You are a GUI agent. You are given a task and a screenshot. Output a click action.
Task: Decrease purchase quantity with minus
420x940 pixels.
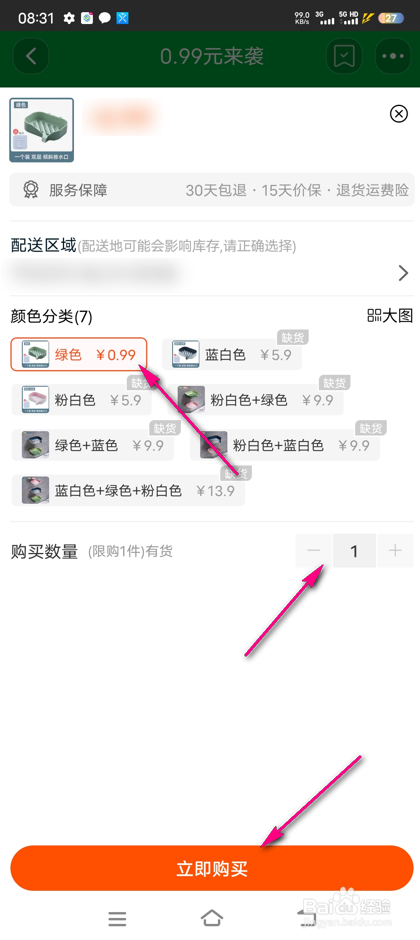[315, 550]
